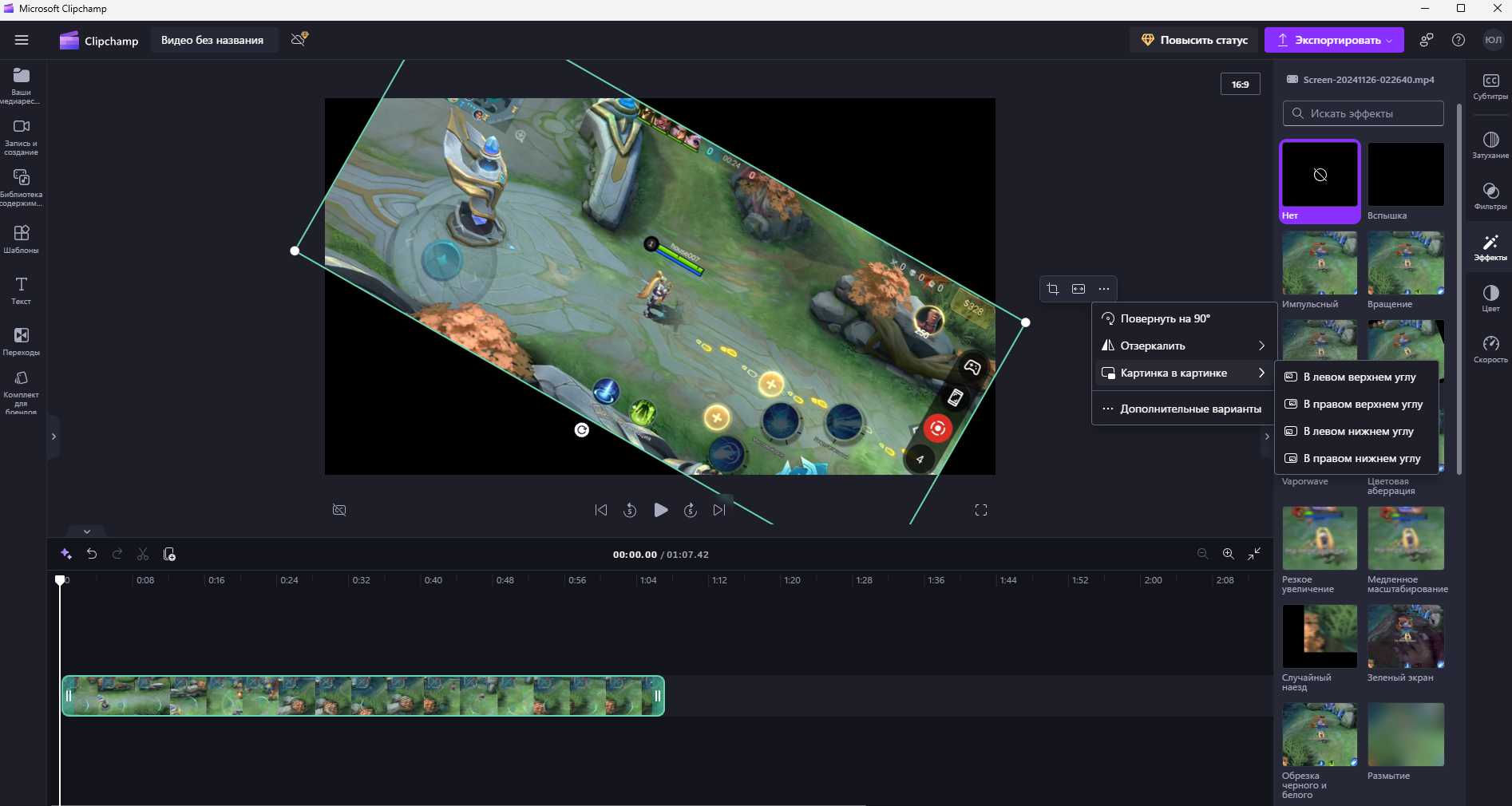Expand the Отзеркалить submenu
Viewport: 1512px width, 806px height.
(x=1183, y=346)
